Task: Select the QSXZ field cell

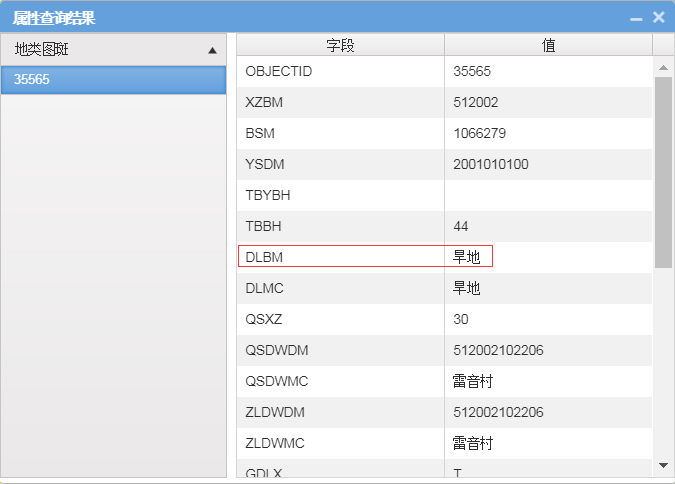Action: [340, 320]
